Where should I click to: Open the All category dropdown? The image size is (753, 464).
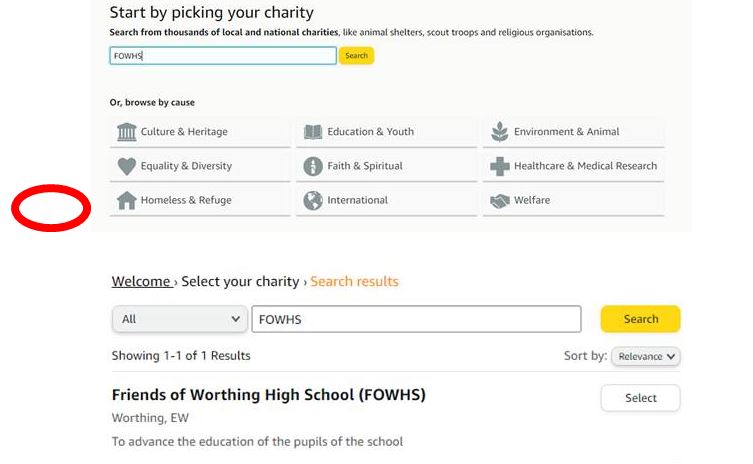coord(178,319)
